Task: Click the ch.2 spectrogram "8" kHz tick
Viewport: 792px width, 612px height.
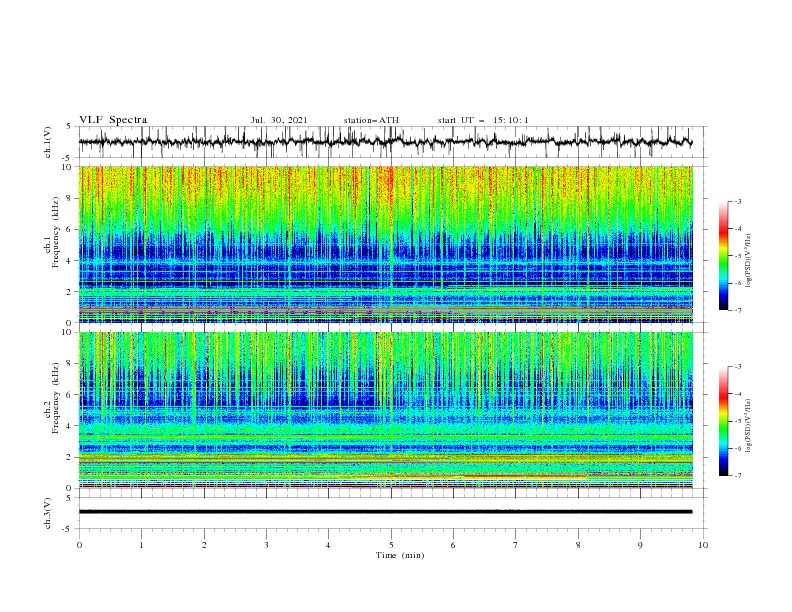Action: tap(71, 364)
